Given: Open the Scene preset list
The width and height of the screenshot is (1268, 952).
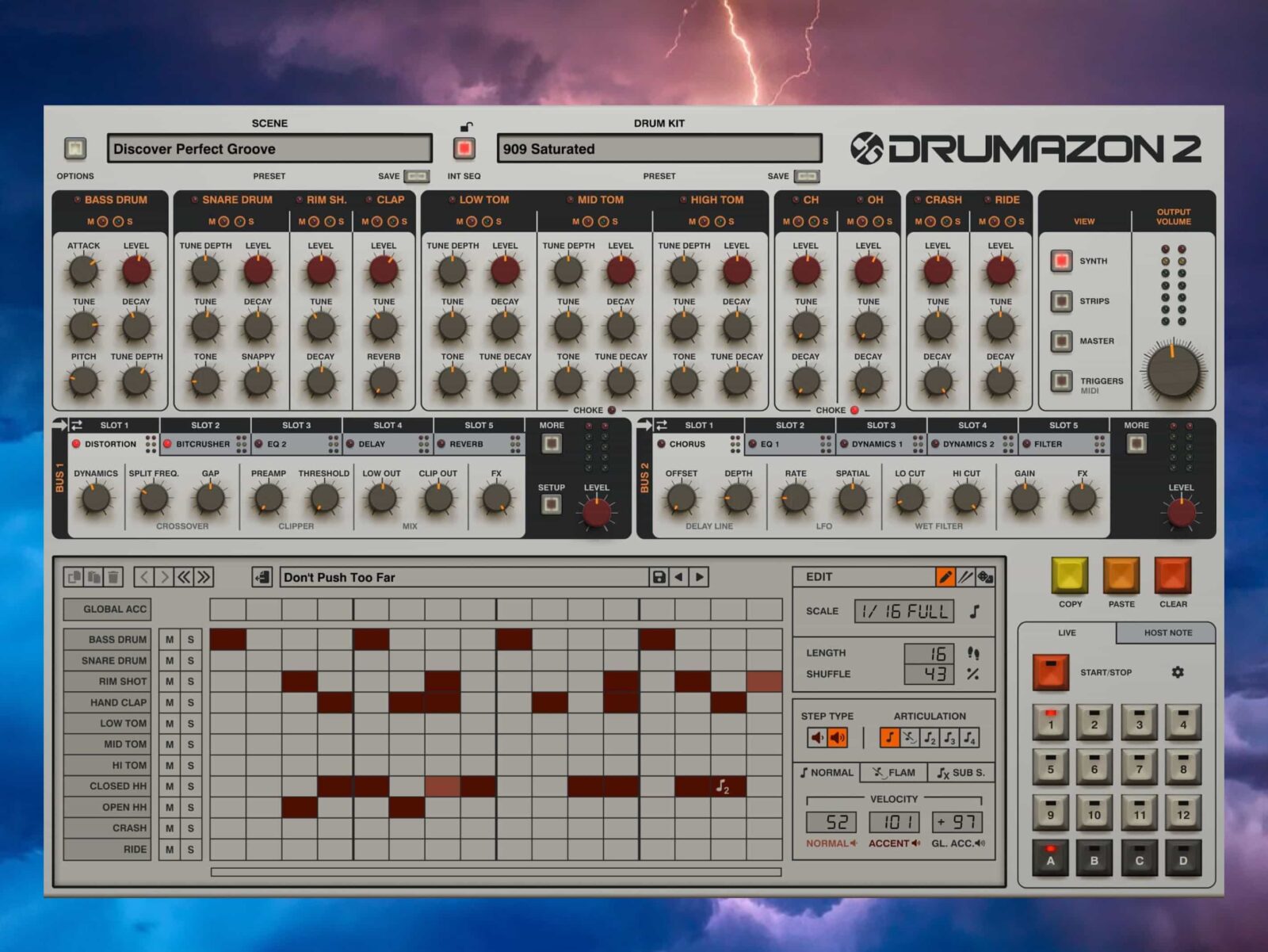Looking at the screenshot, I should 269,149.
